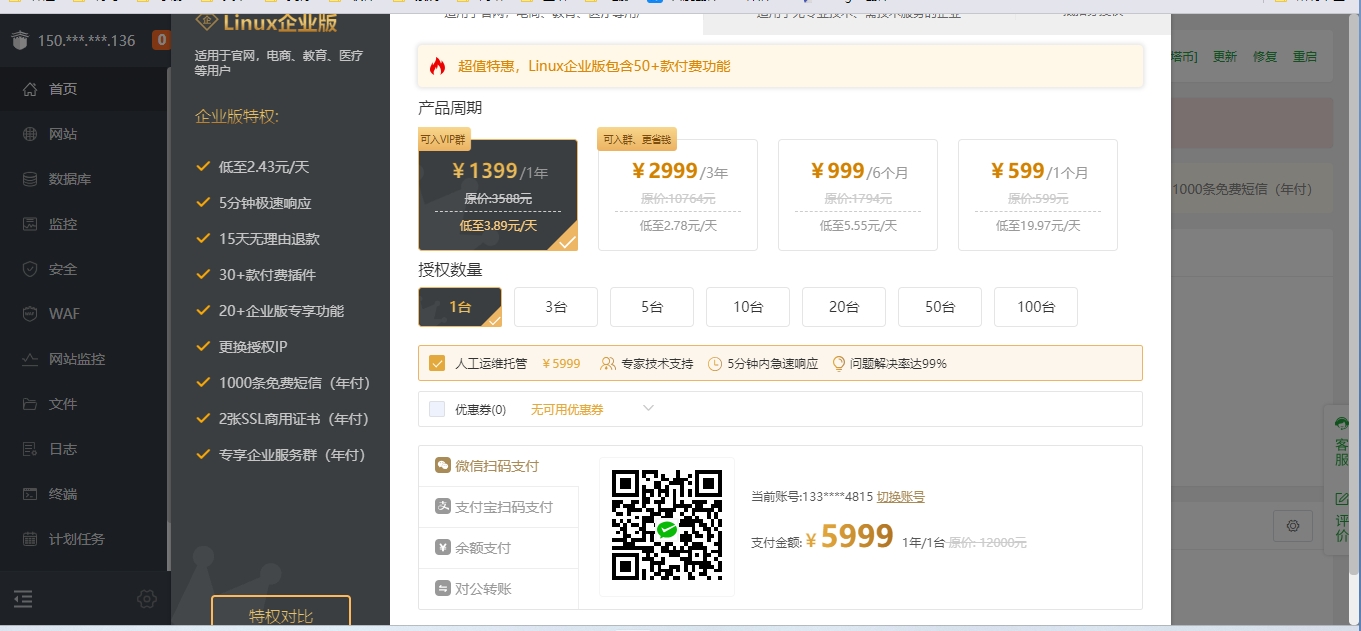Open sidebar settings gear icon
Screen dimensions: 1361x631
pyautogui.click(x=147, y=599)
